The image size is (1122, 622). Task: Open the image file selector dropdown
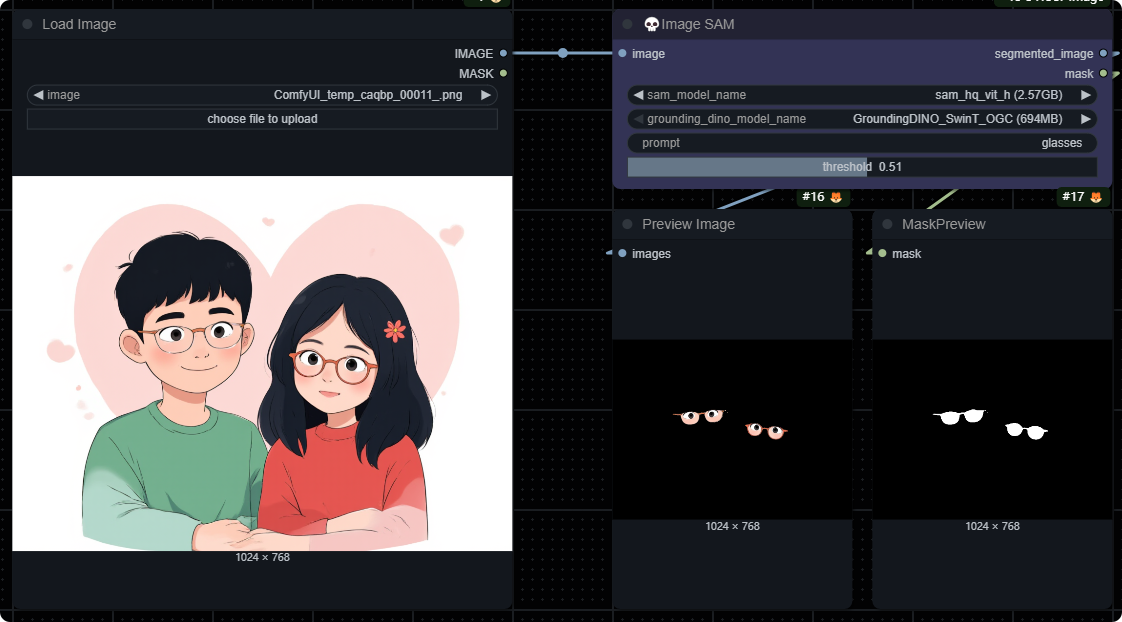point(262,95)
